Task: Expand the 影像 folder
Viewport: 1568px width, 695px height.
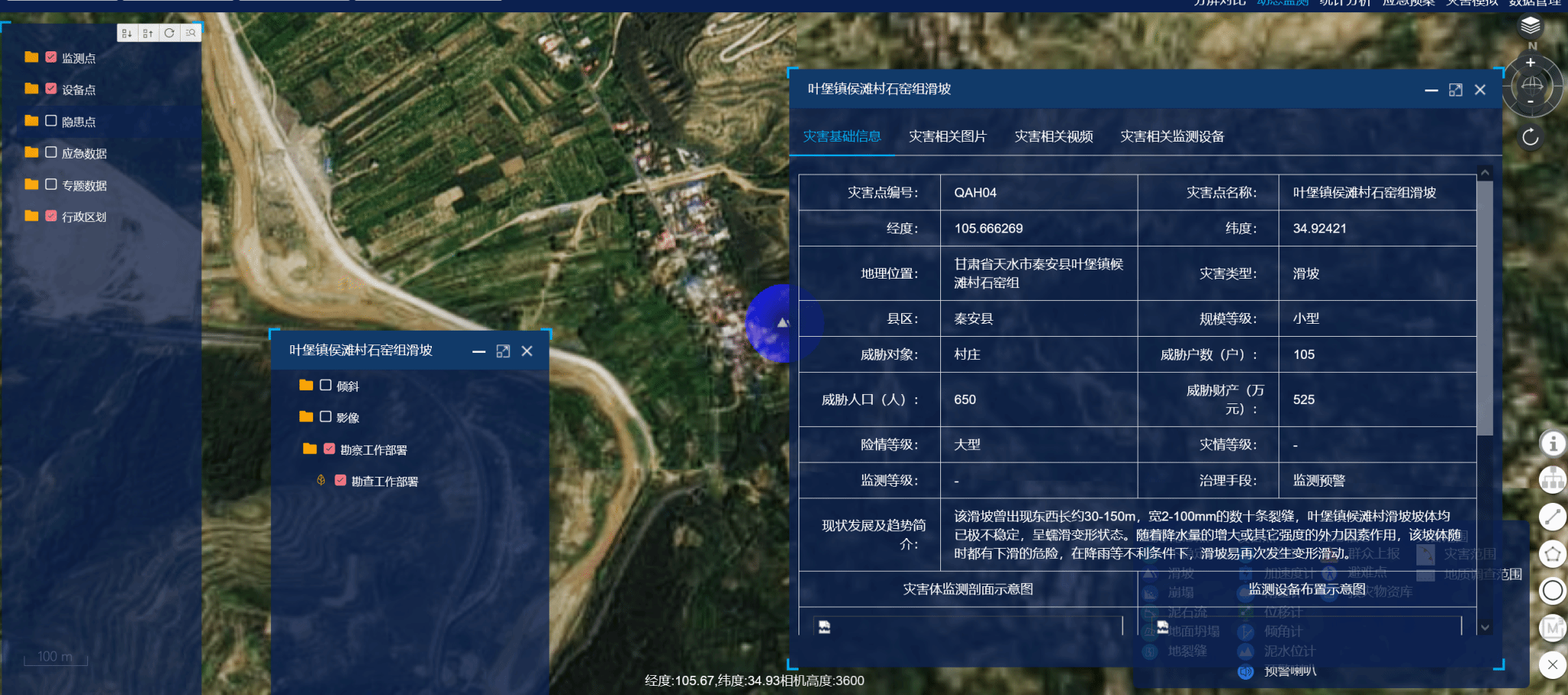Action: (x=306, y=416)
